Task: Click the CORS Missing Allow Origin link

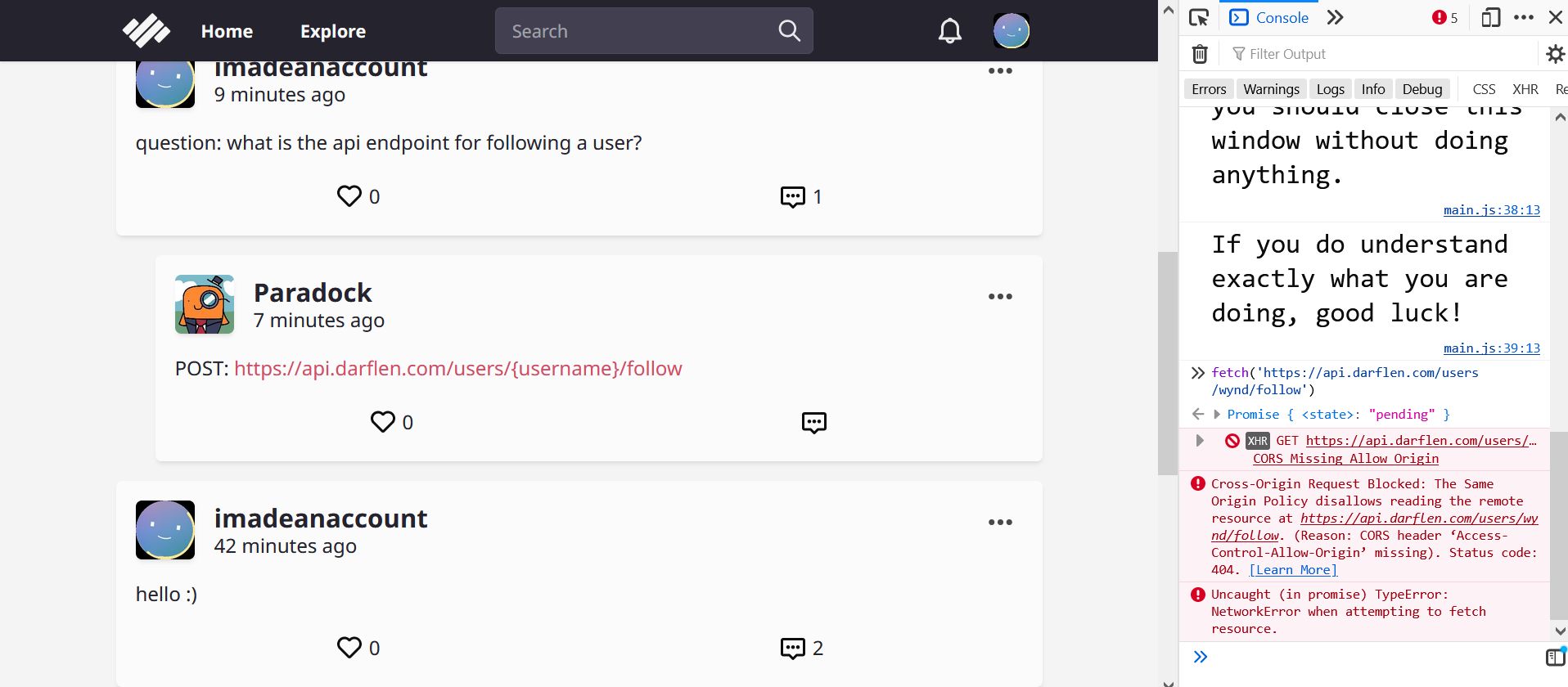Action: (1345, 459)
